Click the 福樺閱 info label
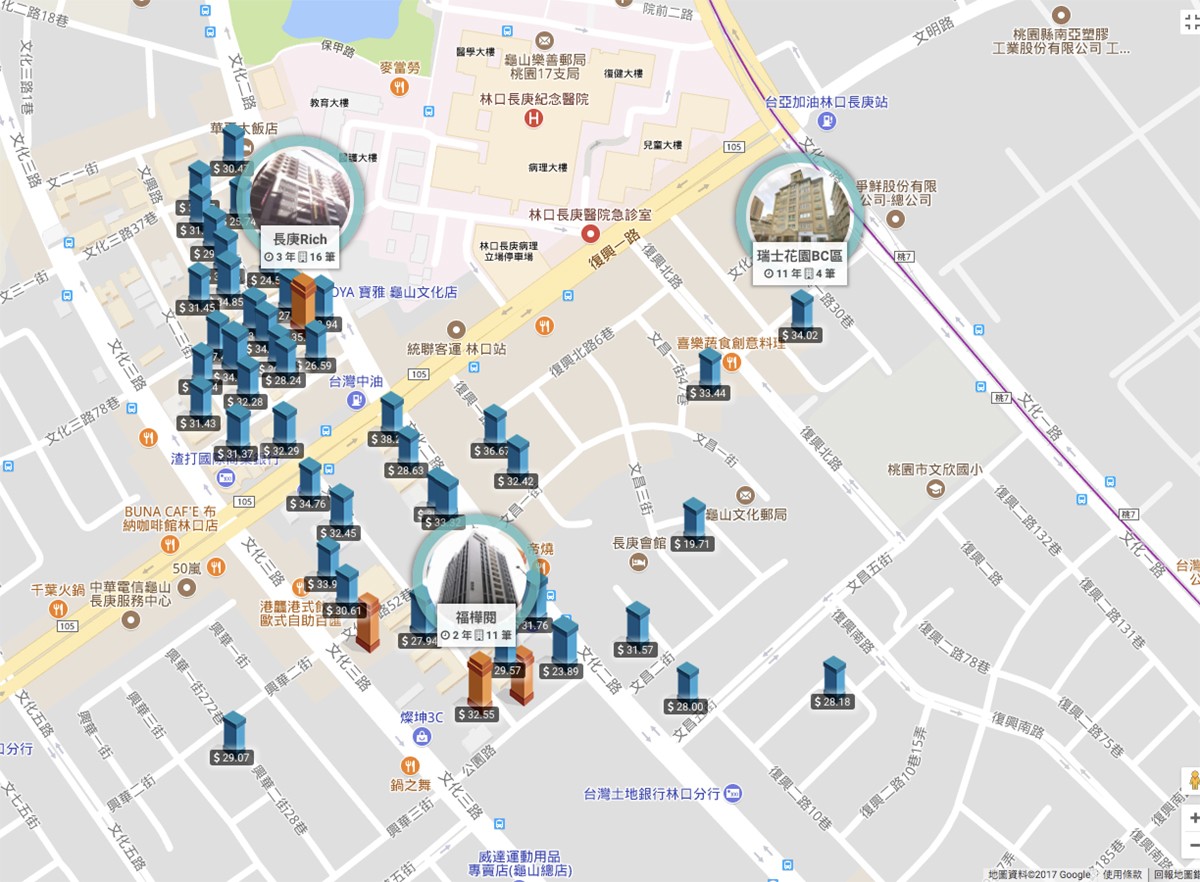1200x882 pixels. click(x=477, y=626)
